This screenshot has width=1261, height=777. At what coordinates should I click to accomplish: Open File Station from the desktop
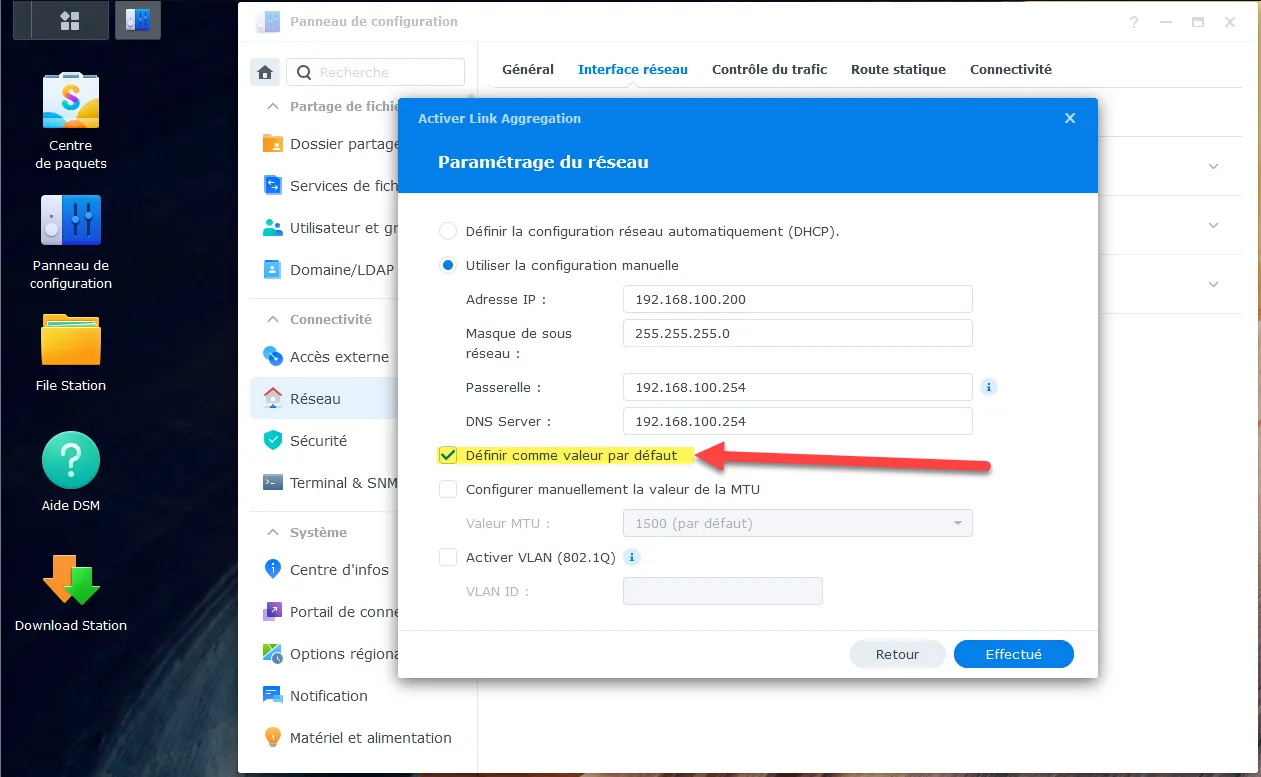coord(70,341)
